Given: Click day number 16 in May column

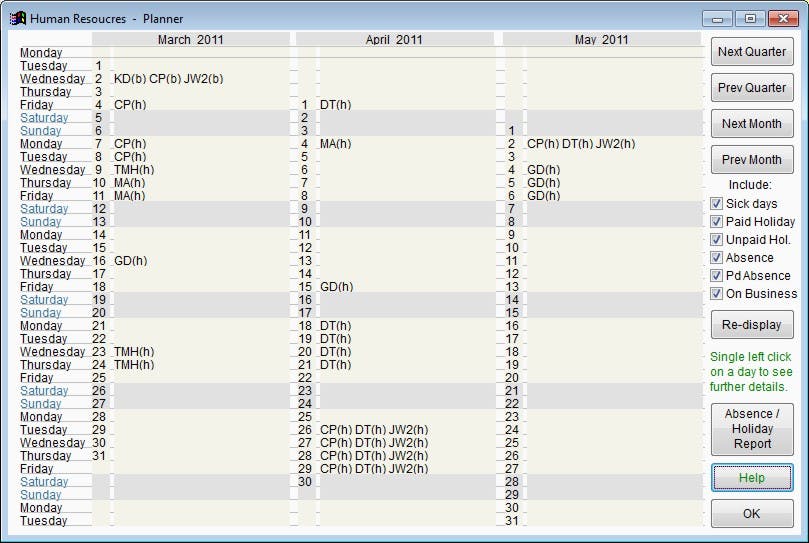Looking at the screenshot, I should point(512,326).
